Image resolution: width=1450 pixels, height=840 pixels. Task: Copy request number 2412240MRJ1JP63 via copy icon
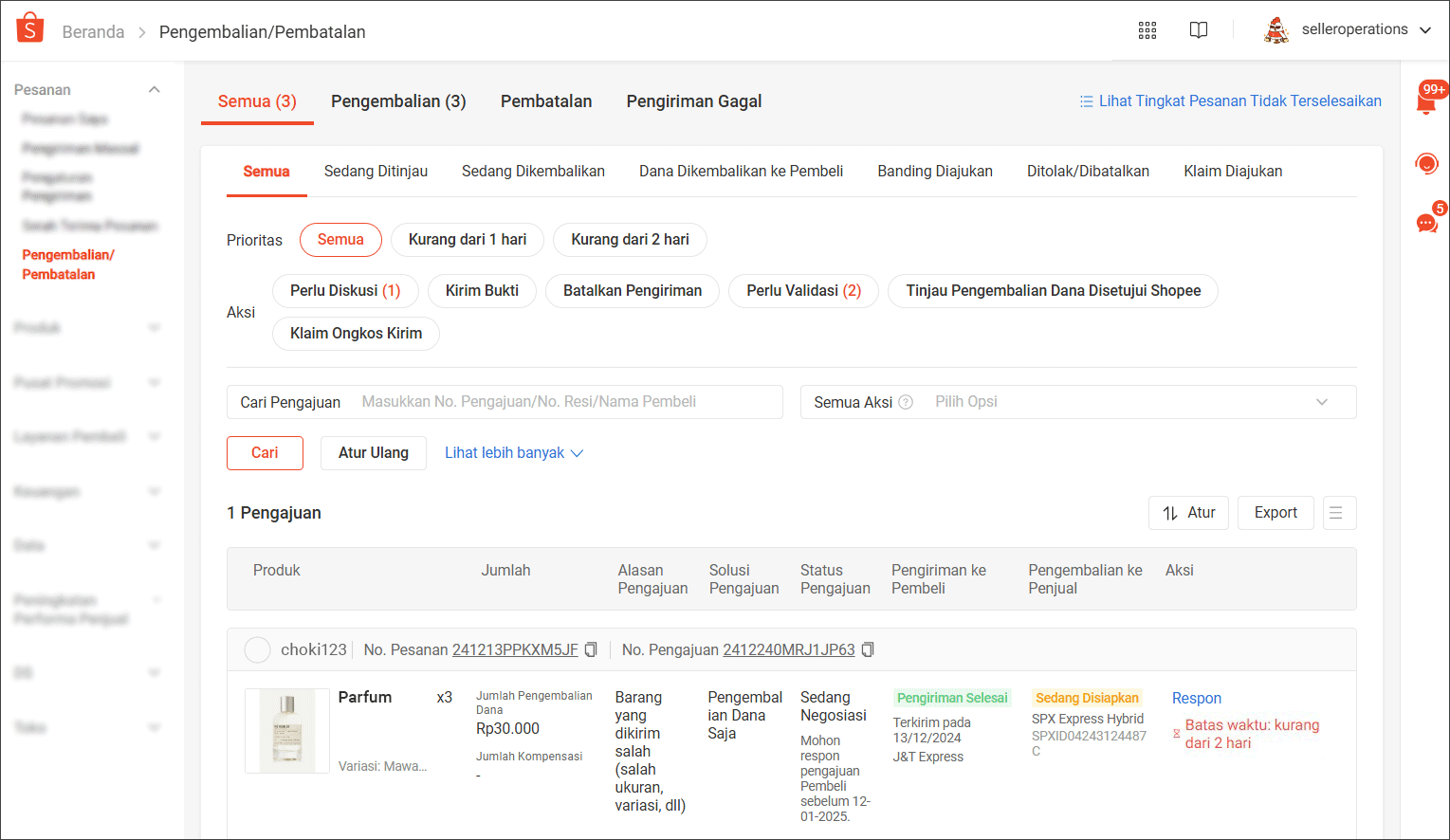(868, 649)
